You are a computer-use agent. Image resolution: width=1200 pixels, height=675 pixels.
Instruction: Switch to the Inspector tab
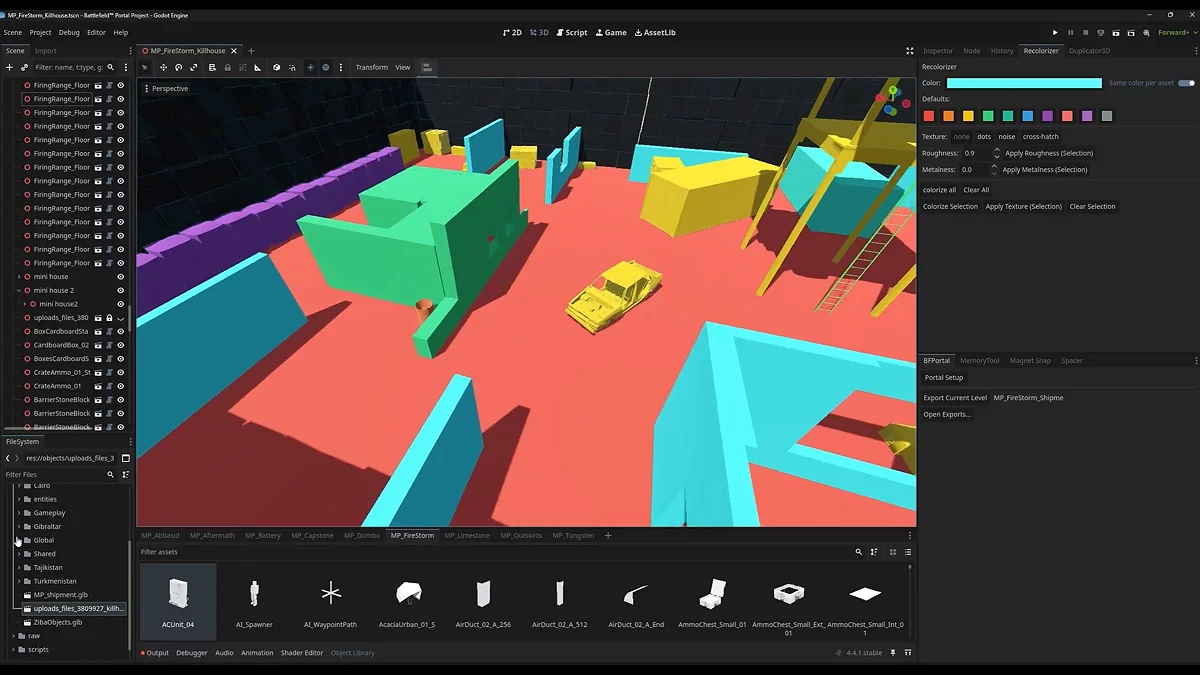pyautogui.click(x=937, y=50)
